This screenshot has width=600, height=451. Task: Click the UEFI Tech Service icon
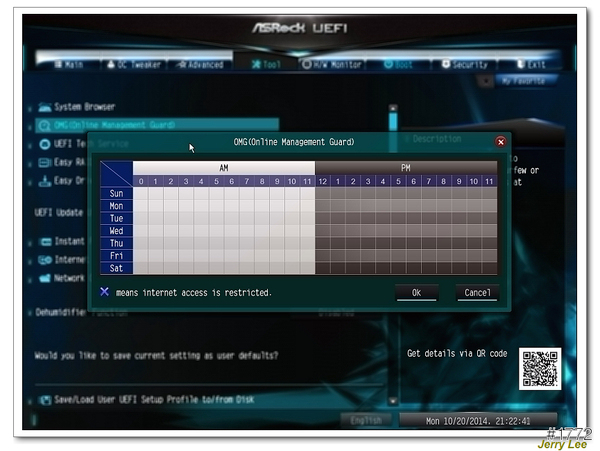[46, 144]
